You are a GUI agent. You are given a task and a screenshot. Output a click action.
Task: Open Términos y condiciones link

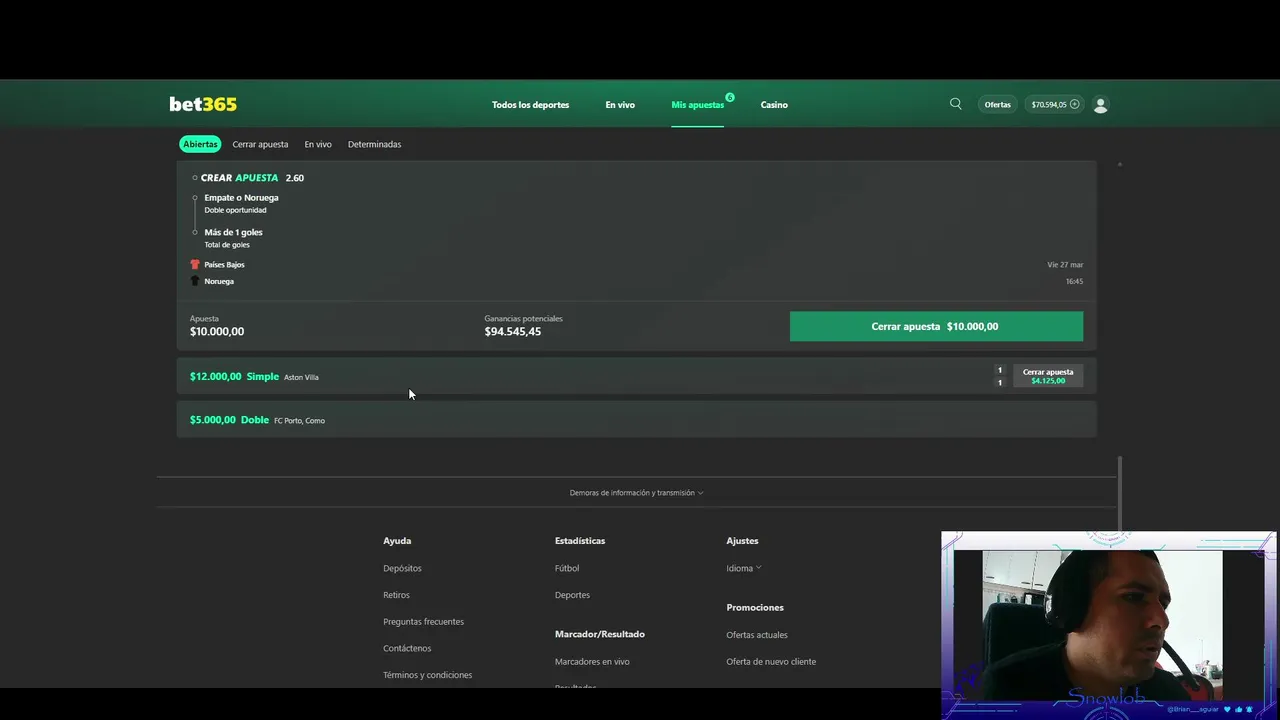click(x=427, y=675)
